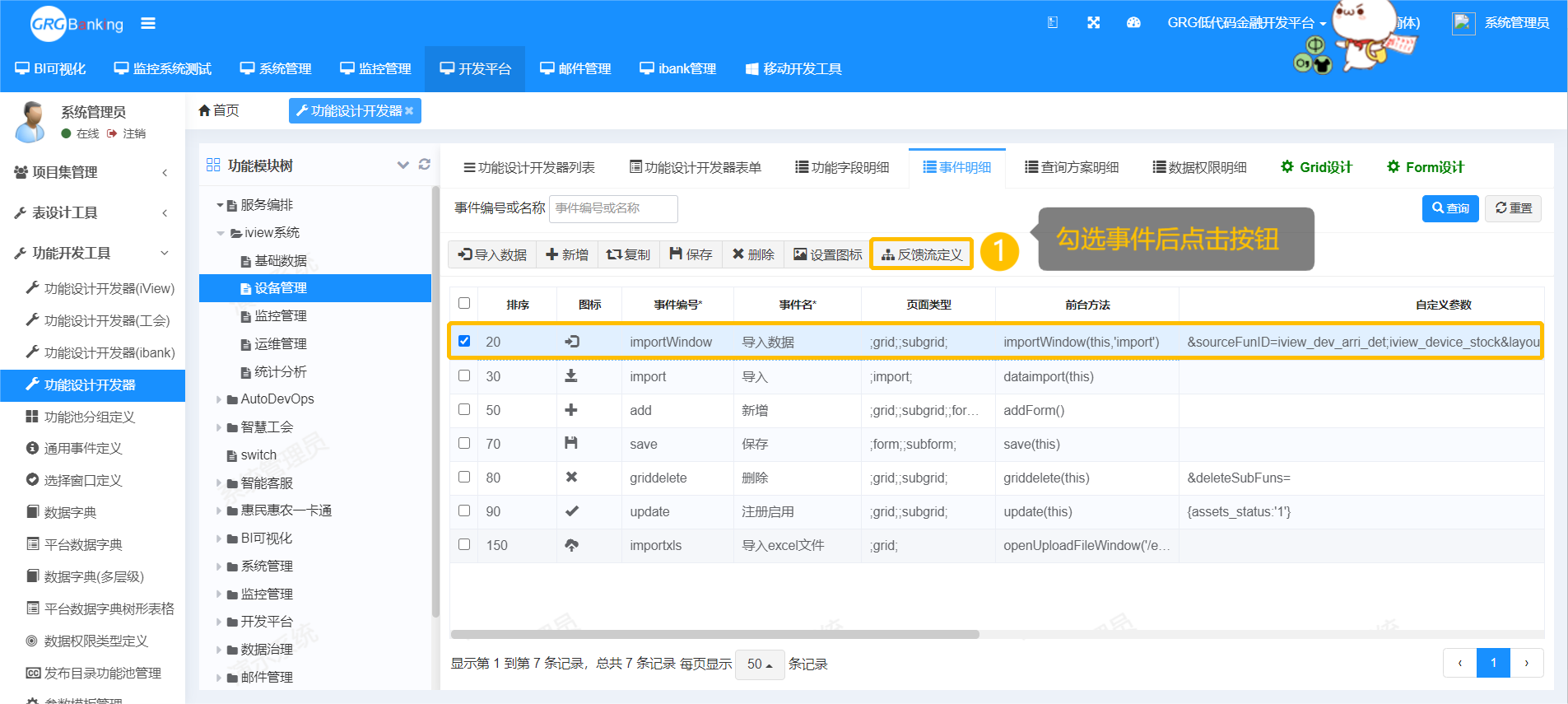Screen dimensions: 1568x704
Task: Click the 导入数据 toolbar button
Action: pyautogui.click(x=492, y=254)
